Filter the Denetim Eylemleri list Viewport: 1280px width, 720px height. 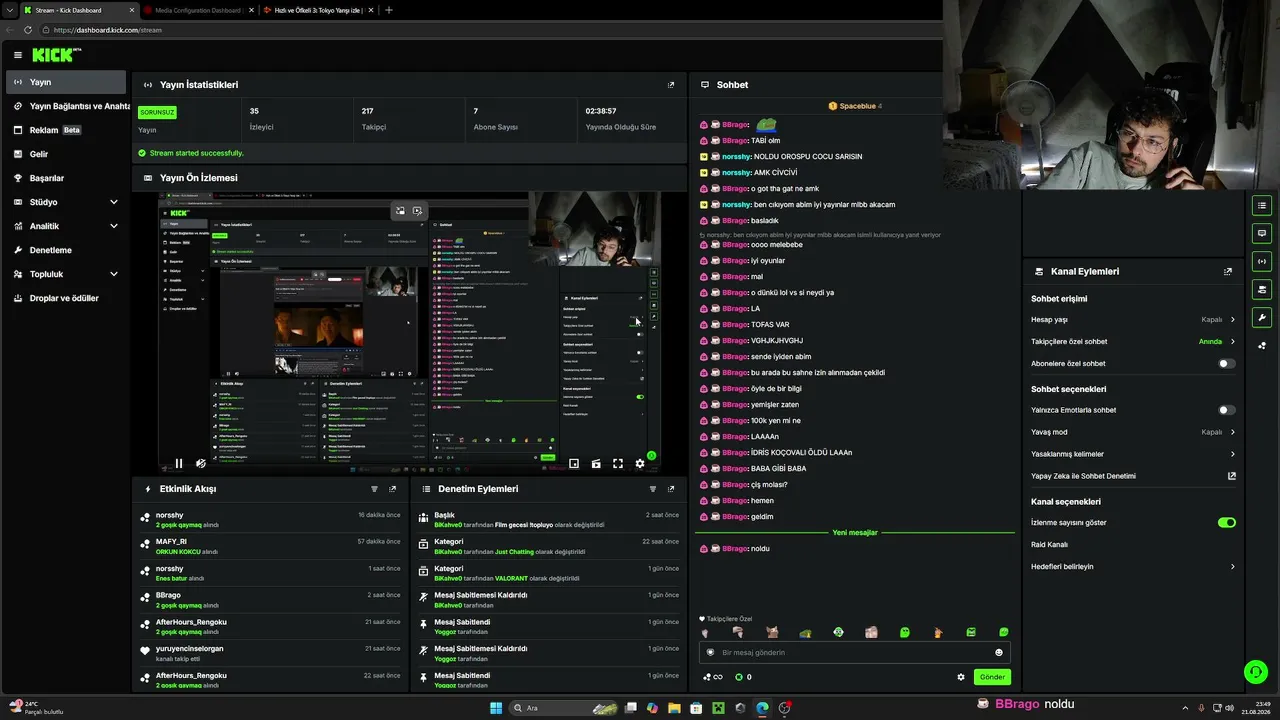click(x=653, y=489)
